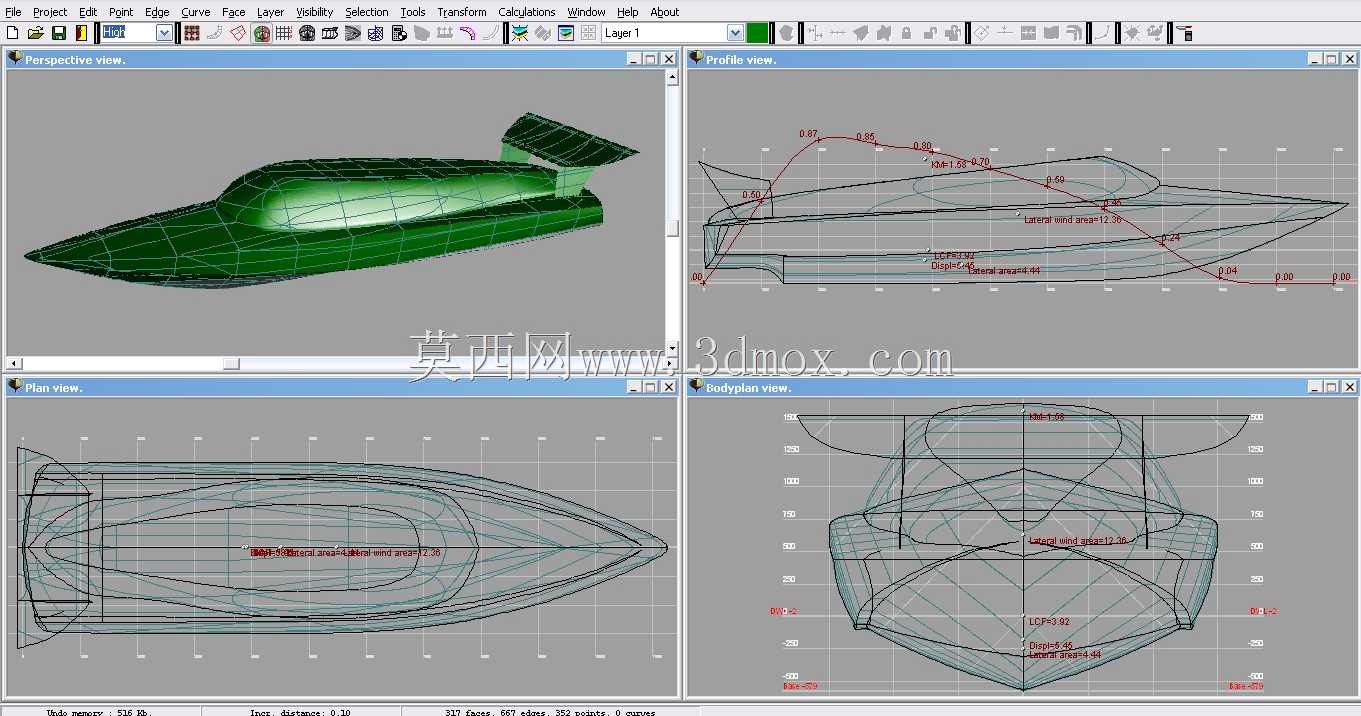Click the markers display toolbar icon
The height and width of the screenshot is (716, 1361).
(445, 33)
